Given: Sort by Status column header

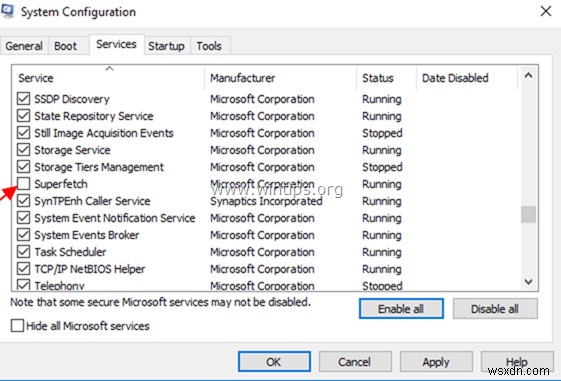Looking at the screenshot, I should 386,78.
